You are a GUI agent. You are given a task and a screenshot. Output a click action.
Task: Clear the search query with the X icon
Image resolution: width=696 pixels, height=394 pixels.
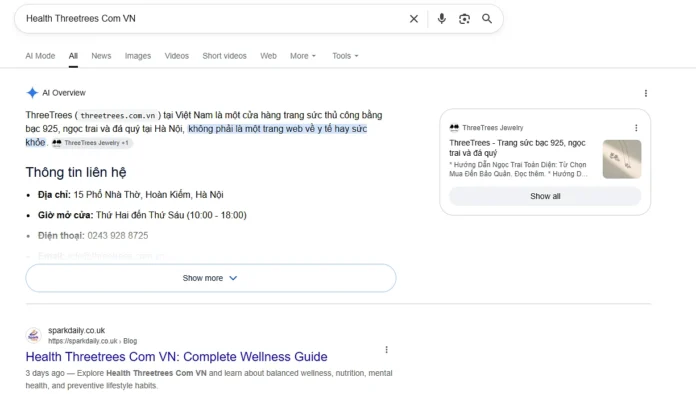tap(414, 19)
